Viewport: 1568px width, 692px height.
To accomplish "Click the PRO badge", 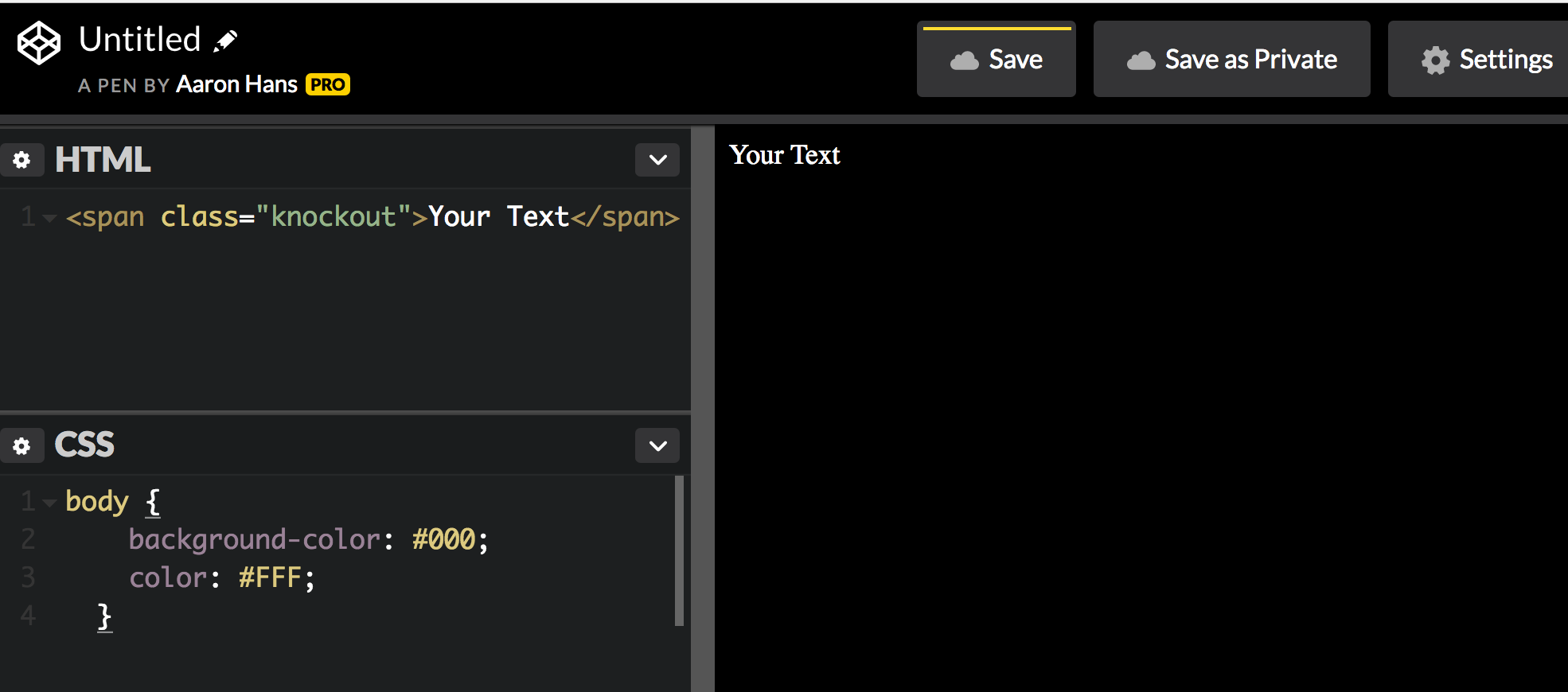I will (328, 84).
